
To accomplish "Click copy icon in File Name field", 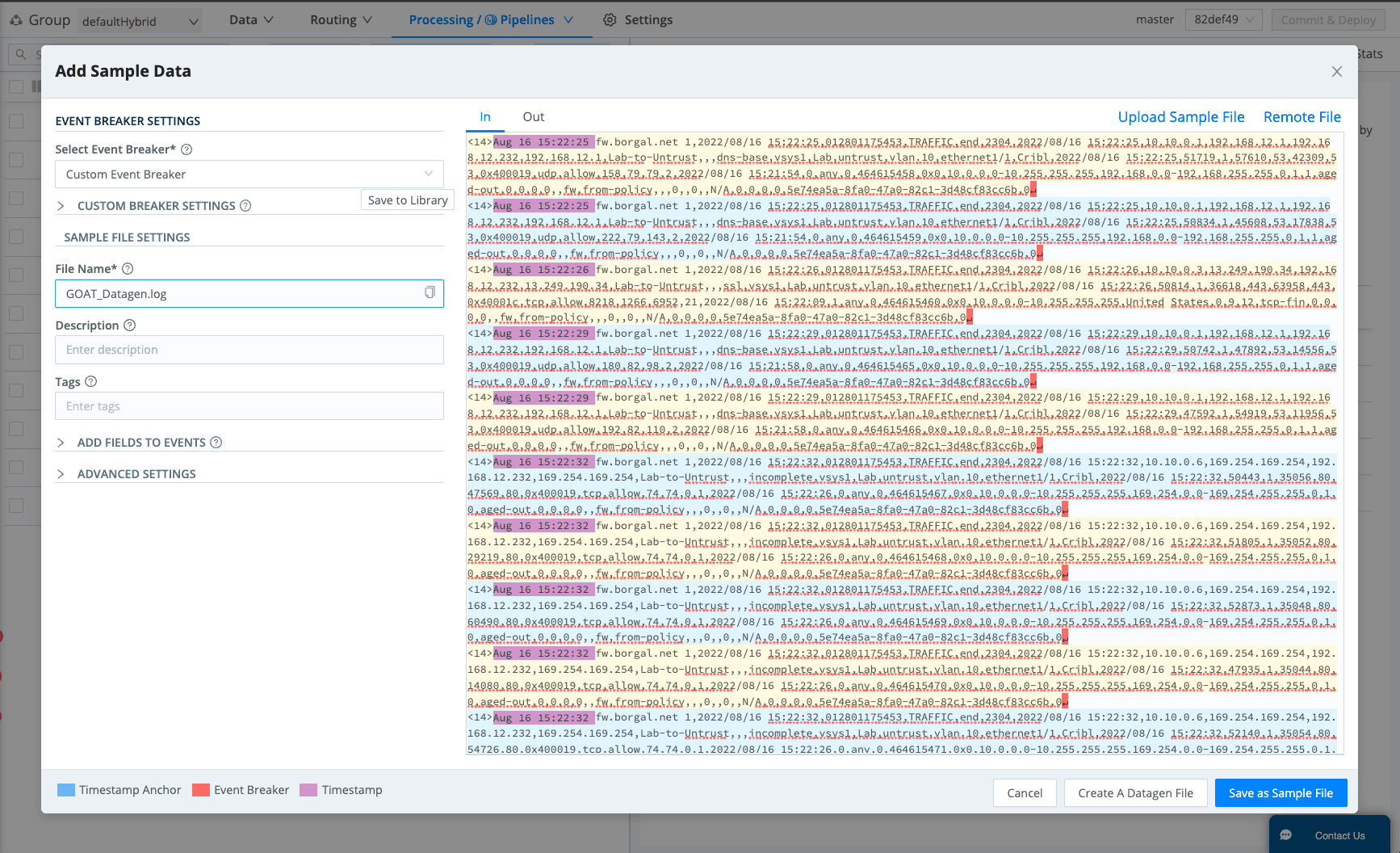I will 430,293.
